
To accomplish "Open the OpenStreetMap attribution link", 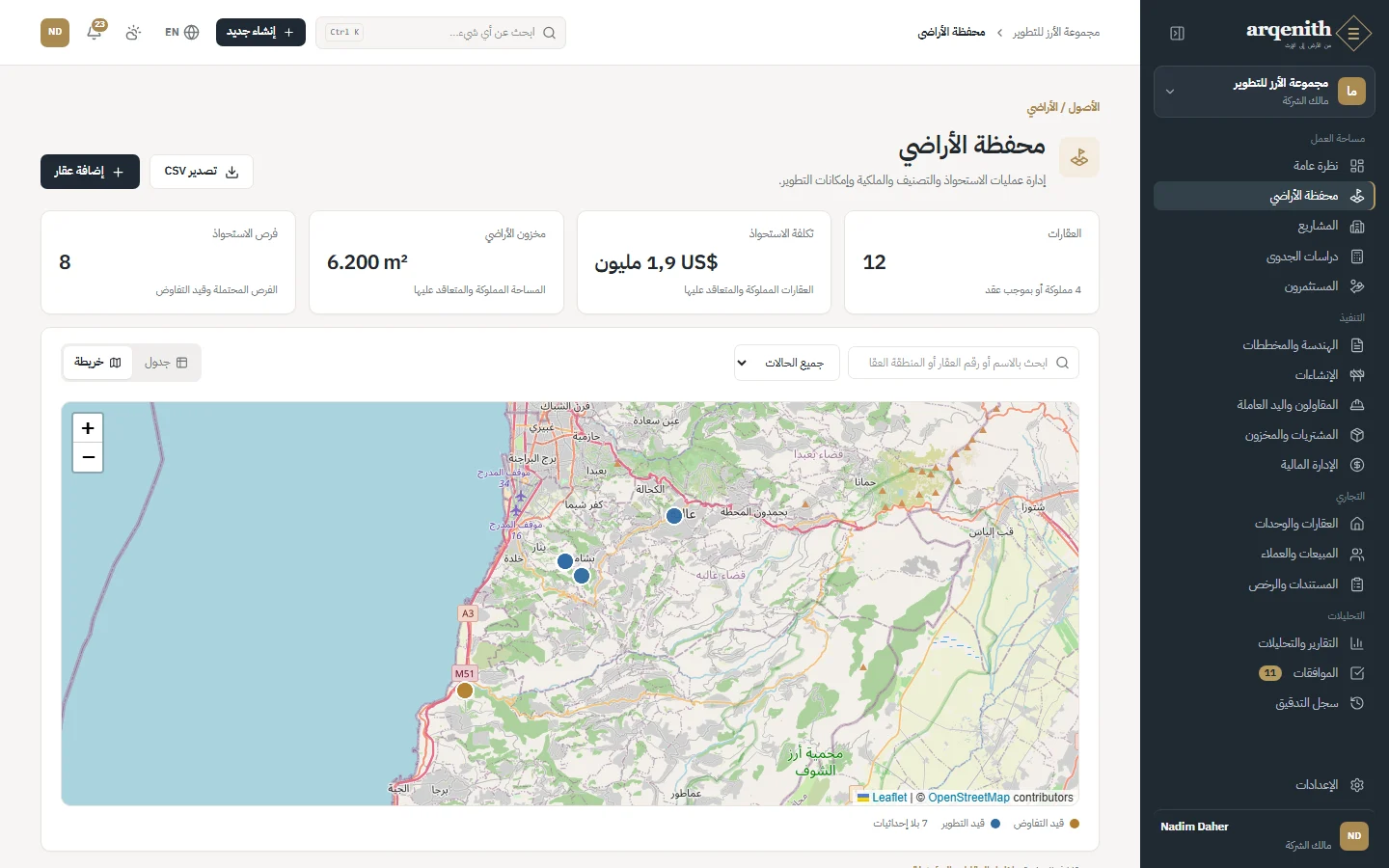I will 968,798.
